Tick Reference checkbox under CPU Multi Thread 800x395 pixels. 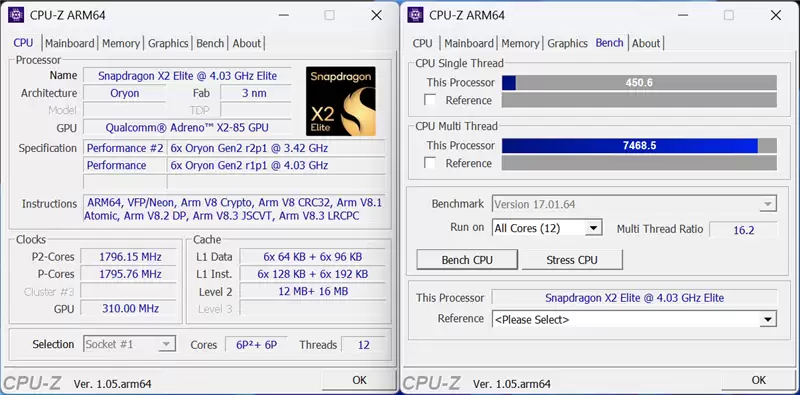tap(430, 163)
